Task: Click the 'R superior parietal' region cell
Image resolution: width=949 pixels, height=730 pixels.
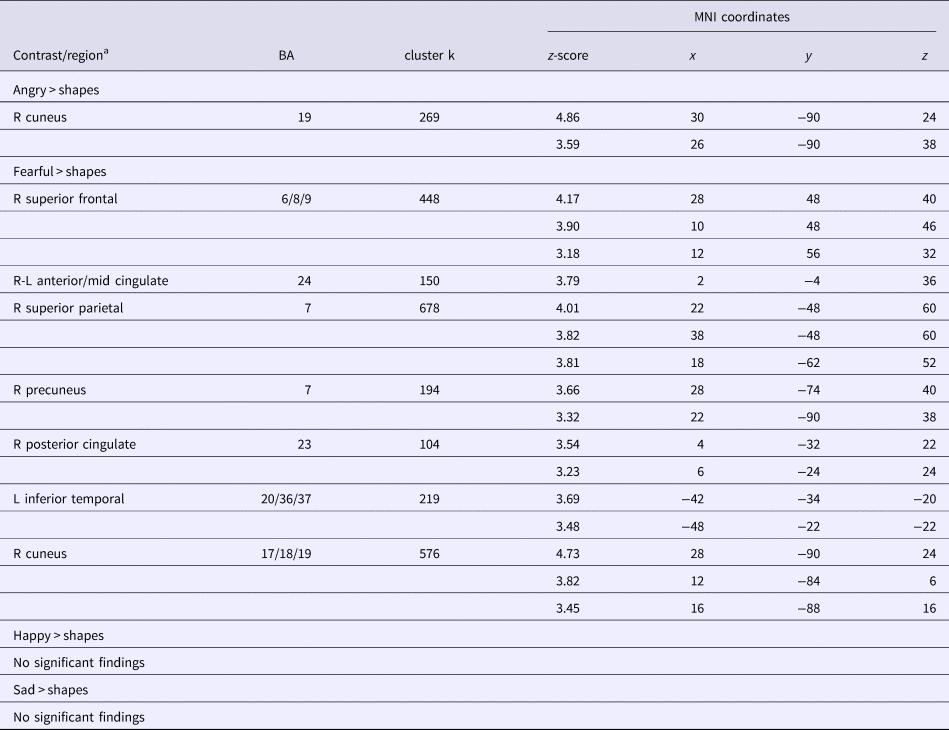Action: [x=67, y=308]
